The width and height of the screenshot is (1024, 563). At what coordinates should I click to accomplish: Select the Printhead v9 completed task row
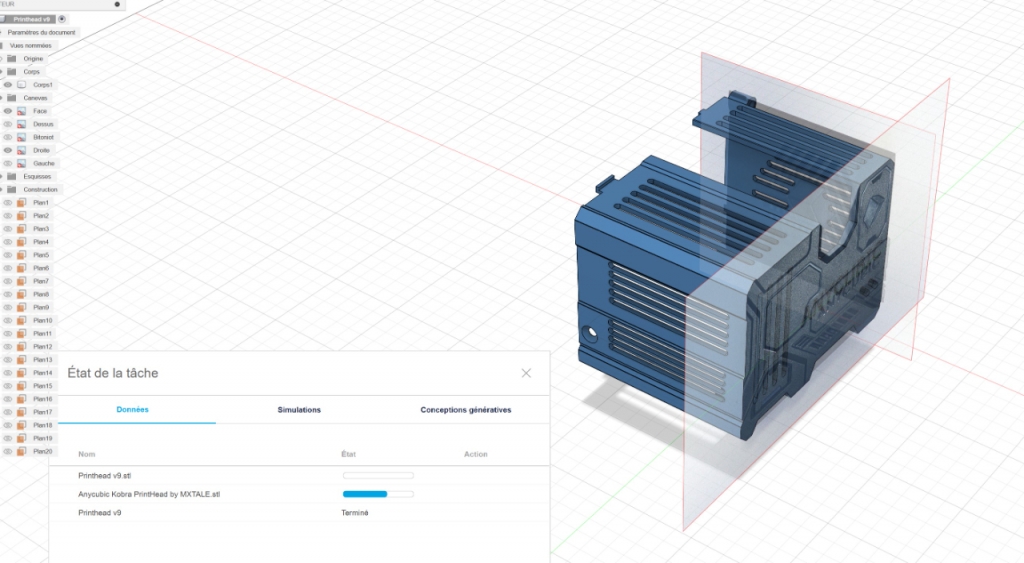click(299, 513)
